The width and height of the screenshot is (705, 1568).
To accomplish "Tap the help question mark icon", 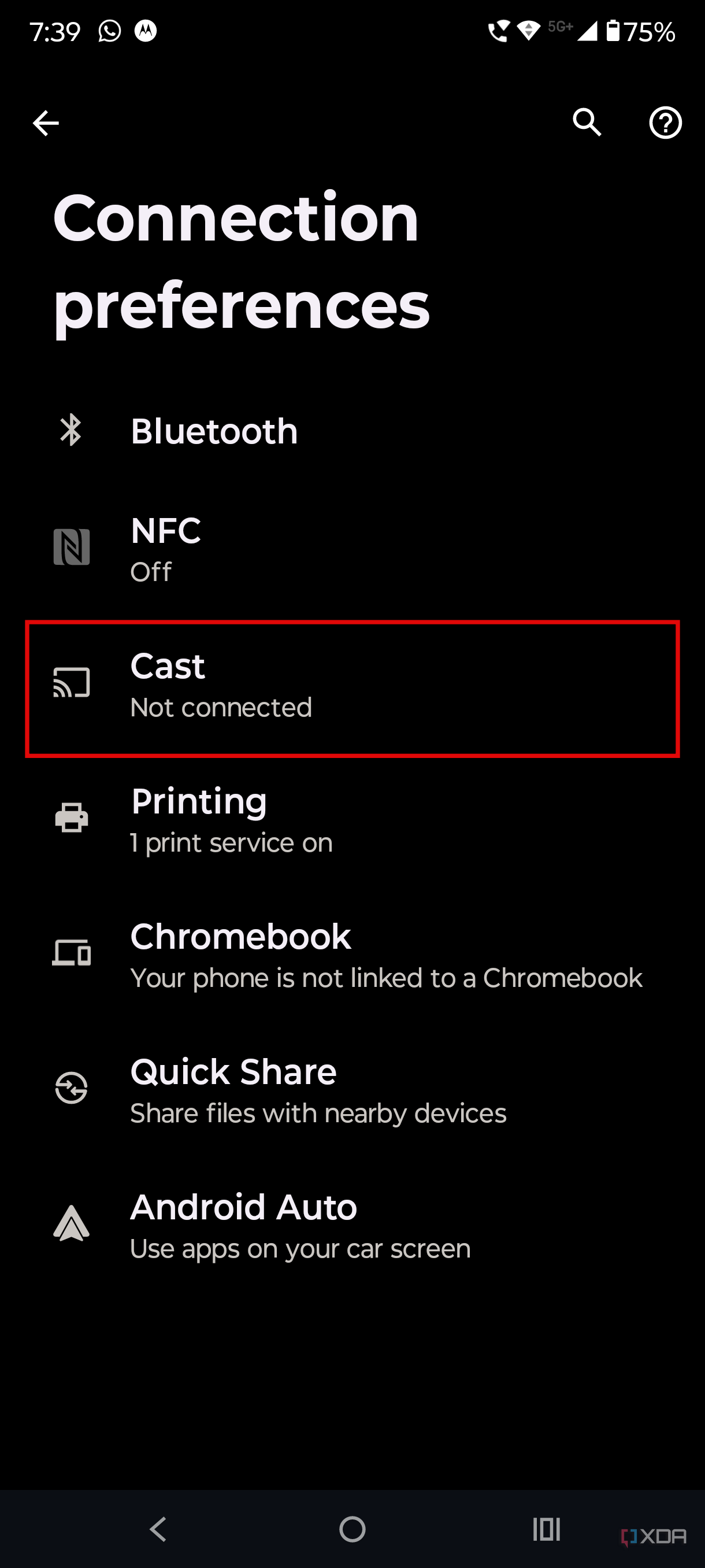I will click(x=666, y=123).
